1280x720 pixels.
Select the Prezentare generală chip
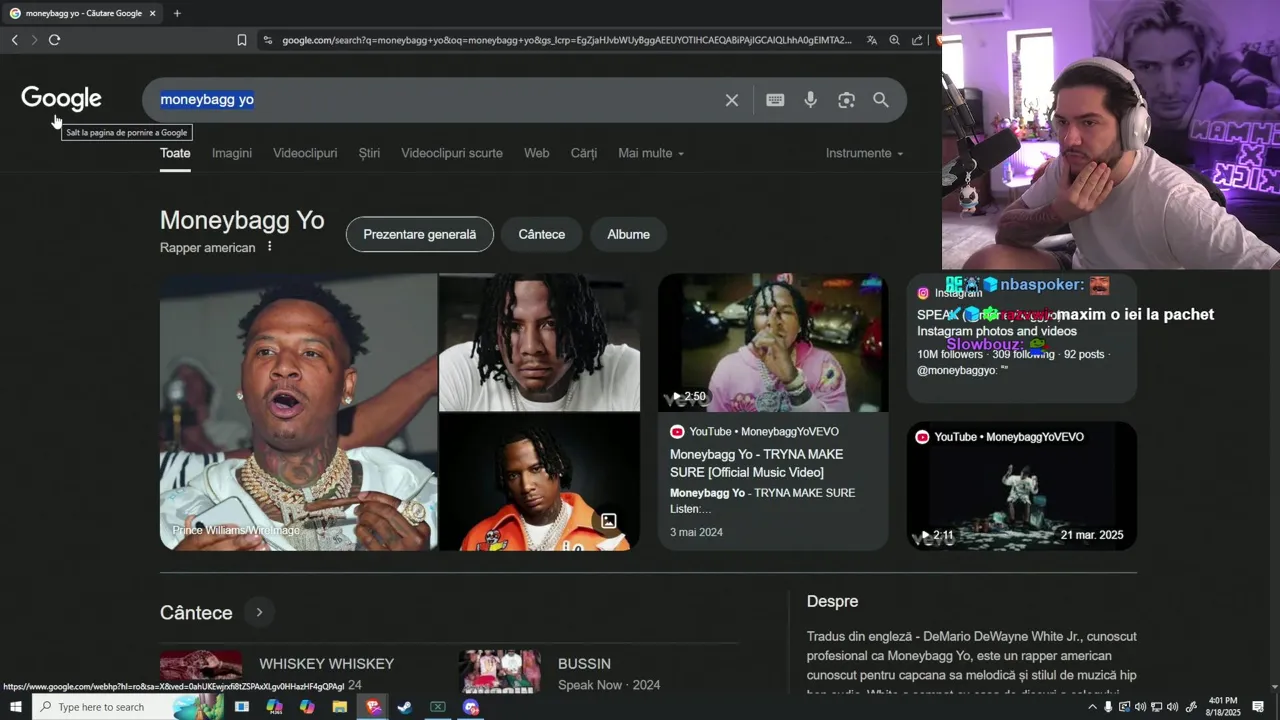click(x=420, y=234)
